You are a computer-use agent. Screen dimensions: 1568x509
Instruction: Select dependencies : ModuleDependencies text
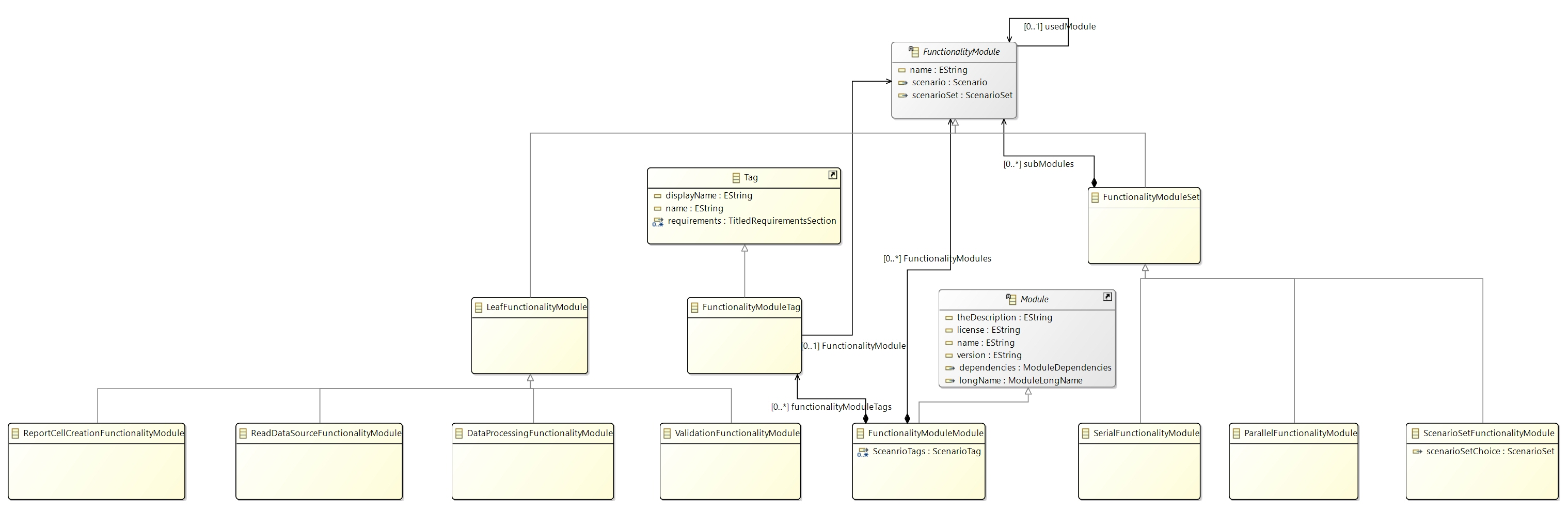click(x=1035, y=368)
